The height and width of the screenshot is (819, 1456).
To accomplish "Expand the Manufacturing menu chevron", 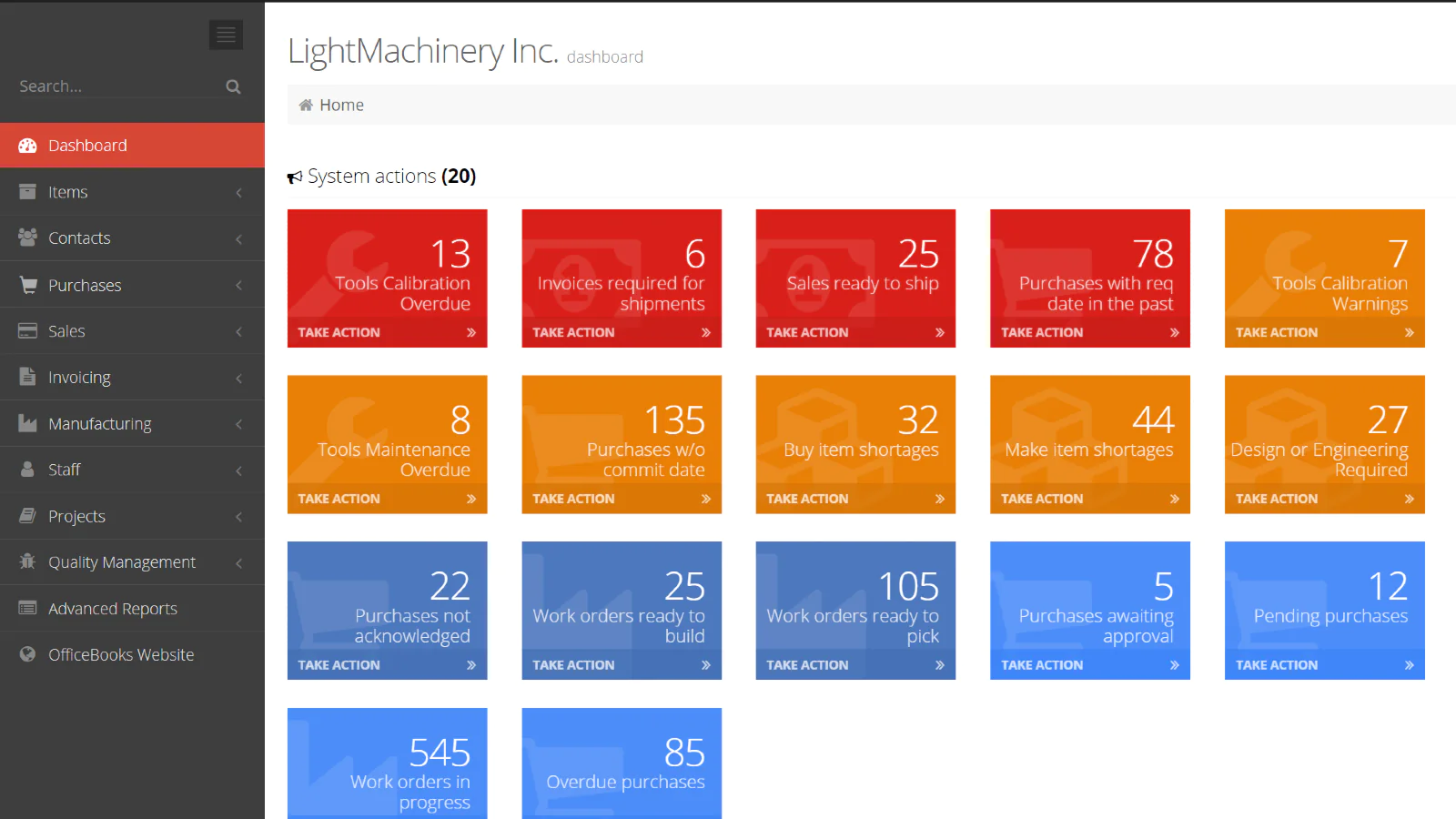I will 238,424.
